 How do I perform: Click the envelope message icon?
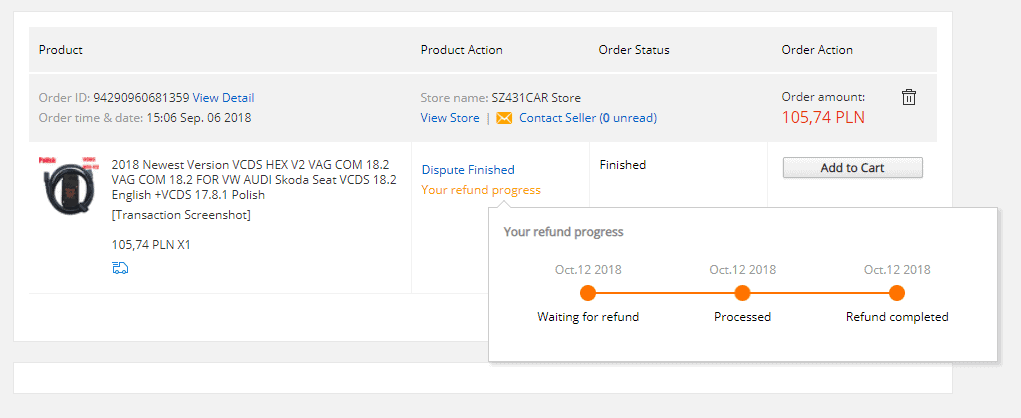click(504, 118)
